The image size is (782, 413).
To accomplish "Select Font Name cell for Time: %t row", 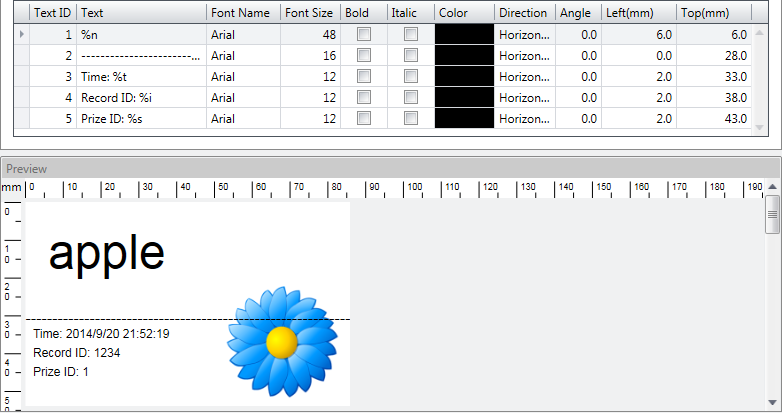I will point(242,76).
